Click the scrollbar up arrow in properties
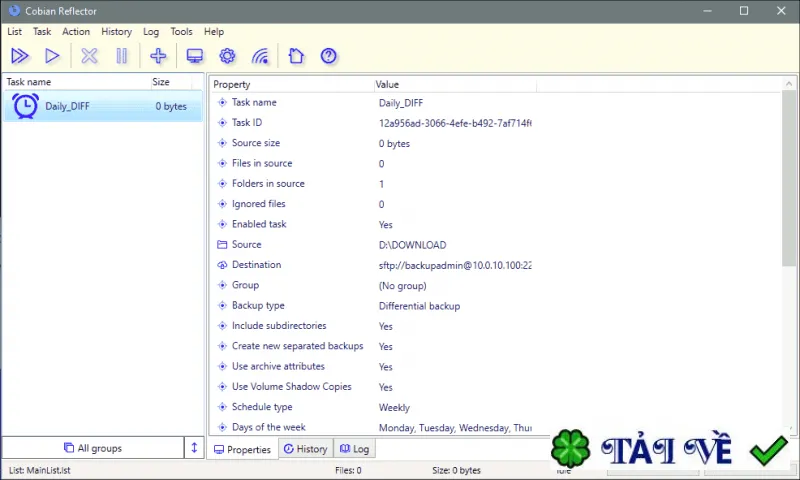Viewport: 800px width, 480px height. (789, 84)
